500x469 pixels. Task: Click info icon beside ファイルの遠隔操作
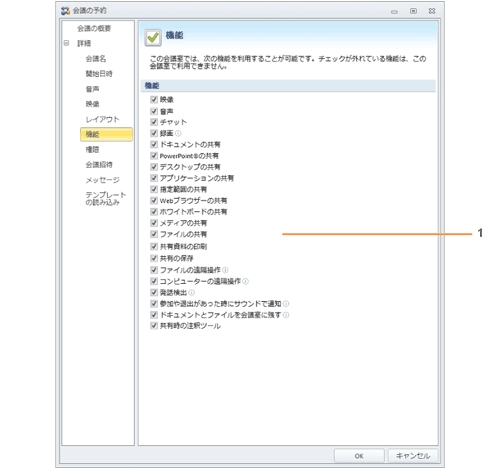pyautogui.click(x=225, y=270)
